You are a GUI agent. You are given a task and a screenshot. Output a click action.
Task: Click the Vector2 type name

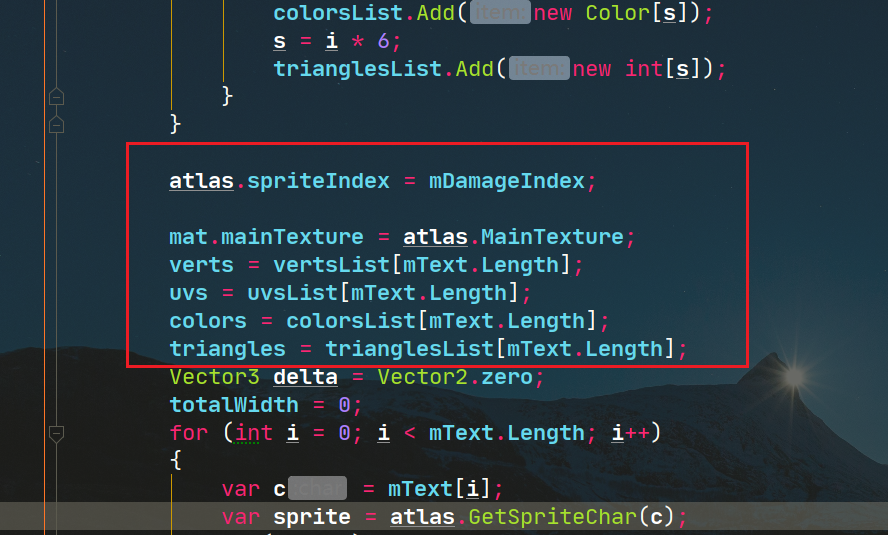click(x=422, y=377)
